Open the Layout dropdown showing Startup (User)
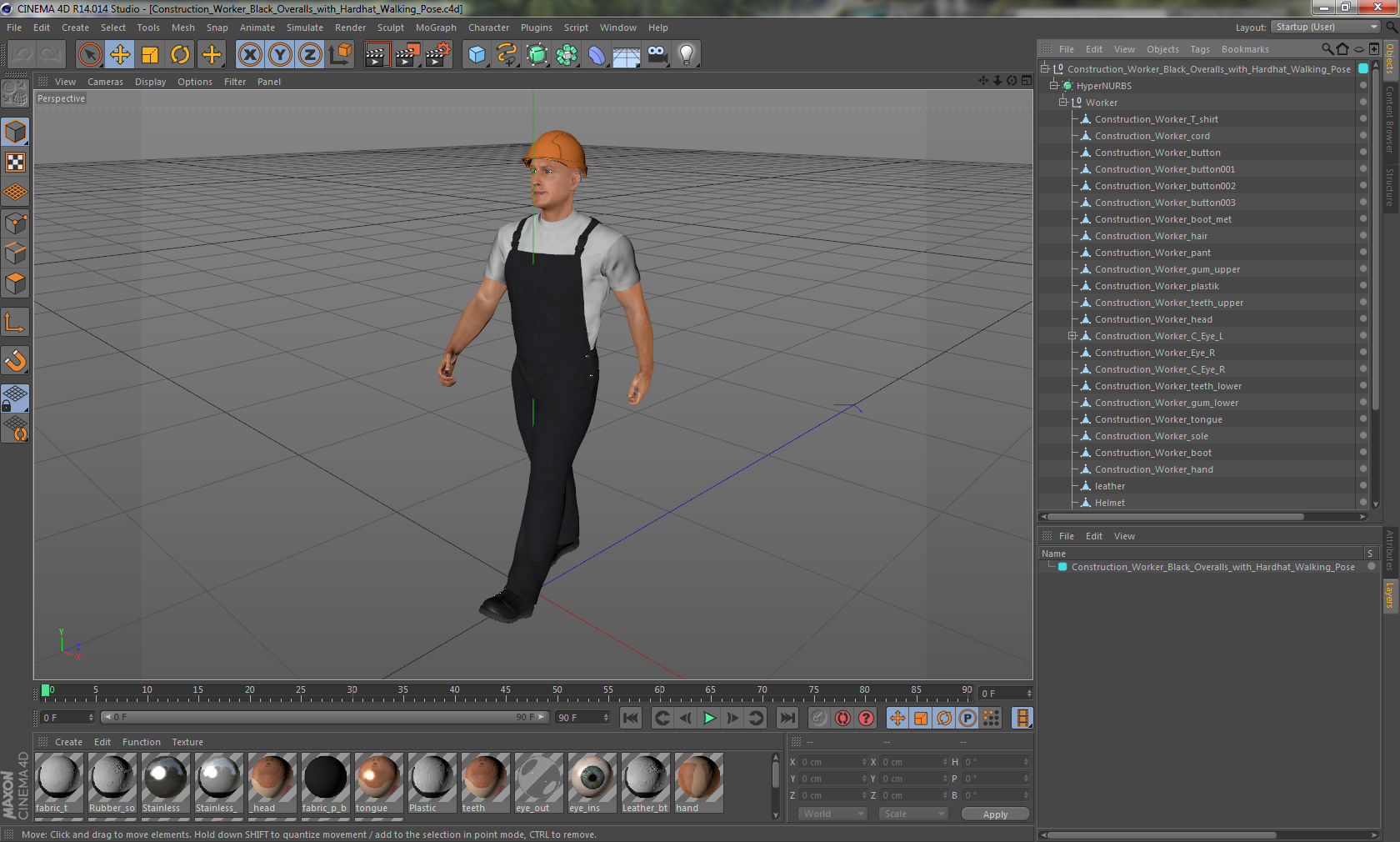The width and height of the screenshot is (1400, 842). (x=1324, y=27)
